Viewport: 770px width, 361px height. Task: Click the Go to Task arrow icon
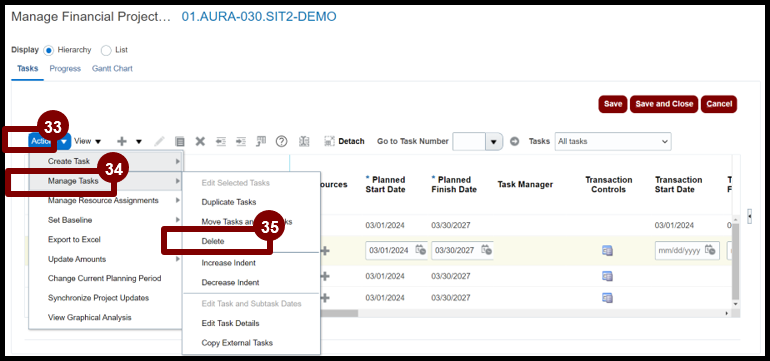(514, 141)
